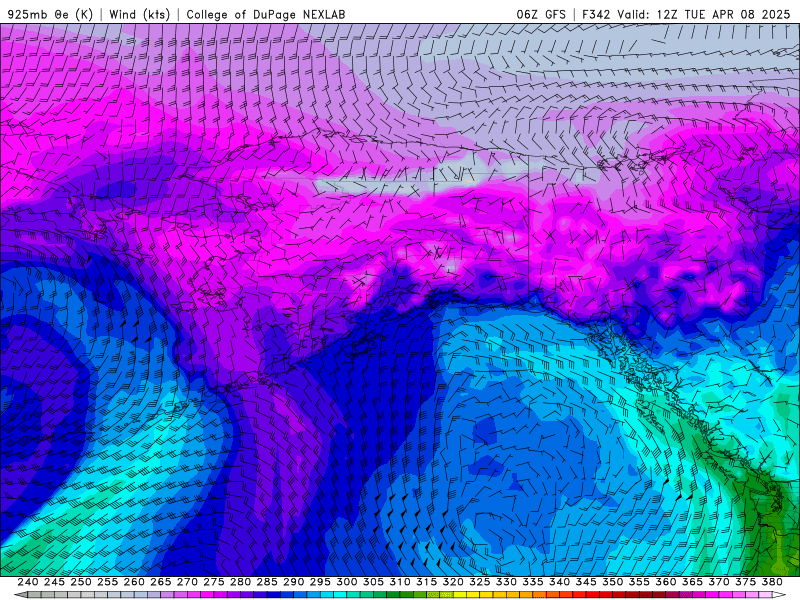Viewport: 800px width, 600px height.
Task: Click the 'Wind (kts)' header label
Action: click(x=140, y=14)
